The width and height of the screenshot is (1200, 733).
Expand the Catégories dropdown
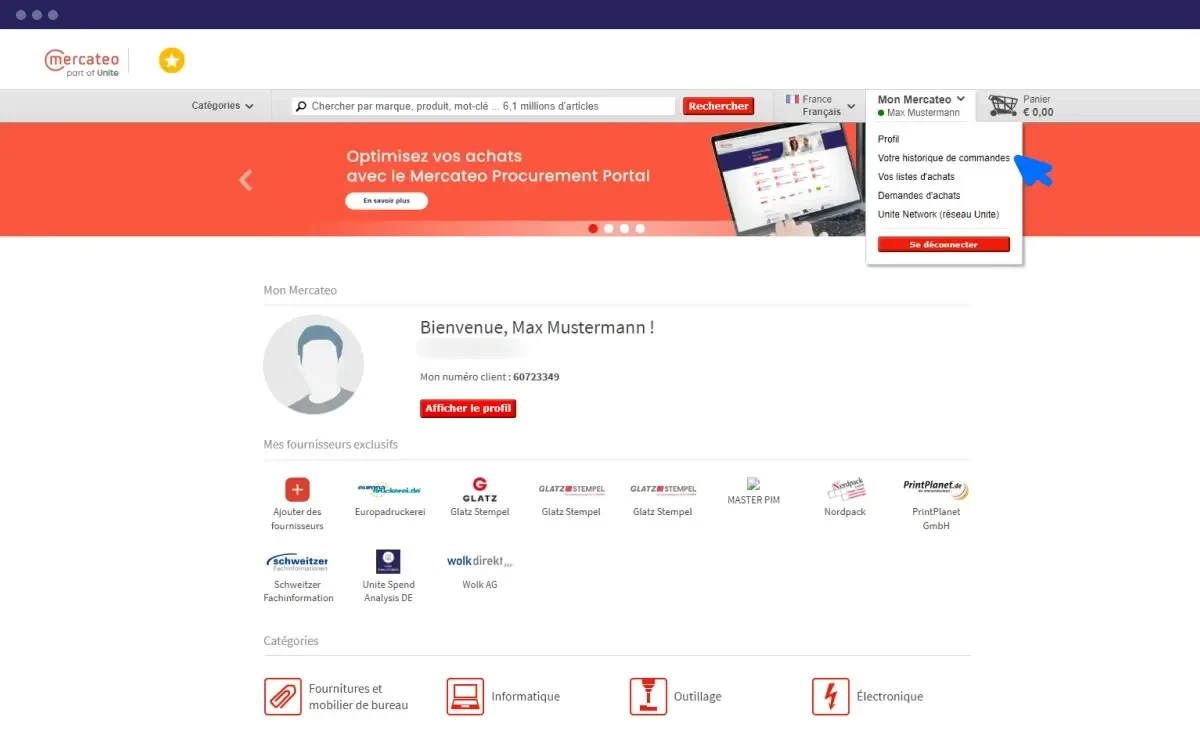coord(223,106)
